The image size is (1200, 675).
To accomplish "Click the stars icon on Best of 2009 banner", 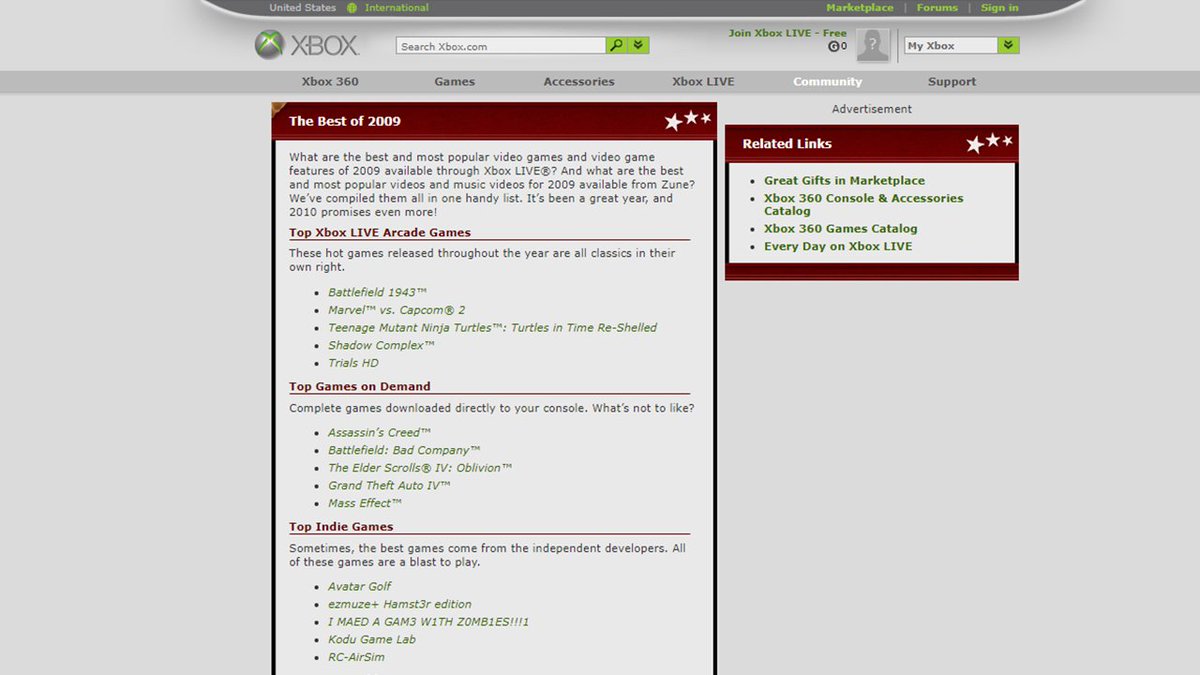I will (x=688, y=118).
